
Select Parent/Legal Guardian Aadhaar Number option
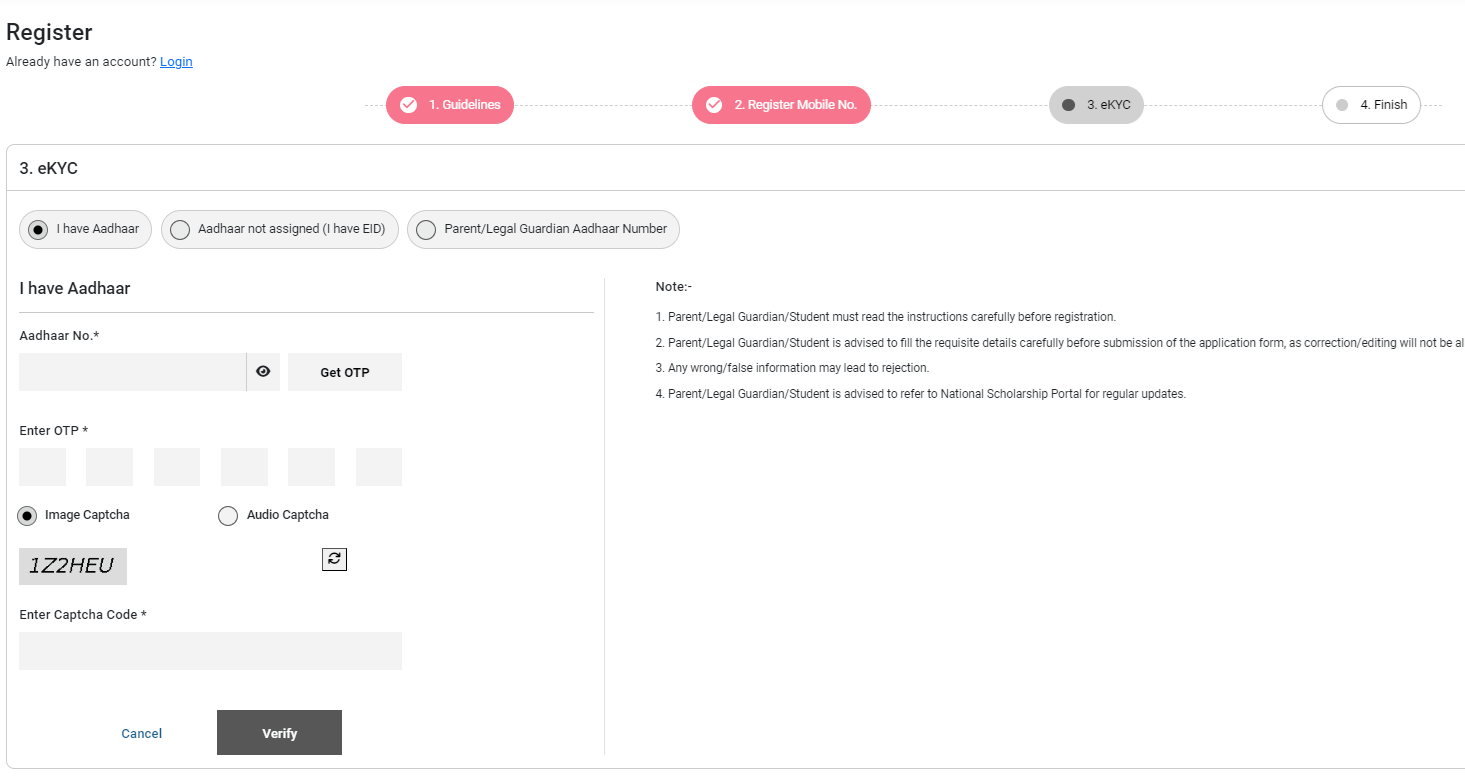click(543, 229)
